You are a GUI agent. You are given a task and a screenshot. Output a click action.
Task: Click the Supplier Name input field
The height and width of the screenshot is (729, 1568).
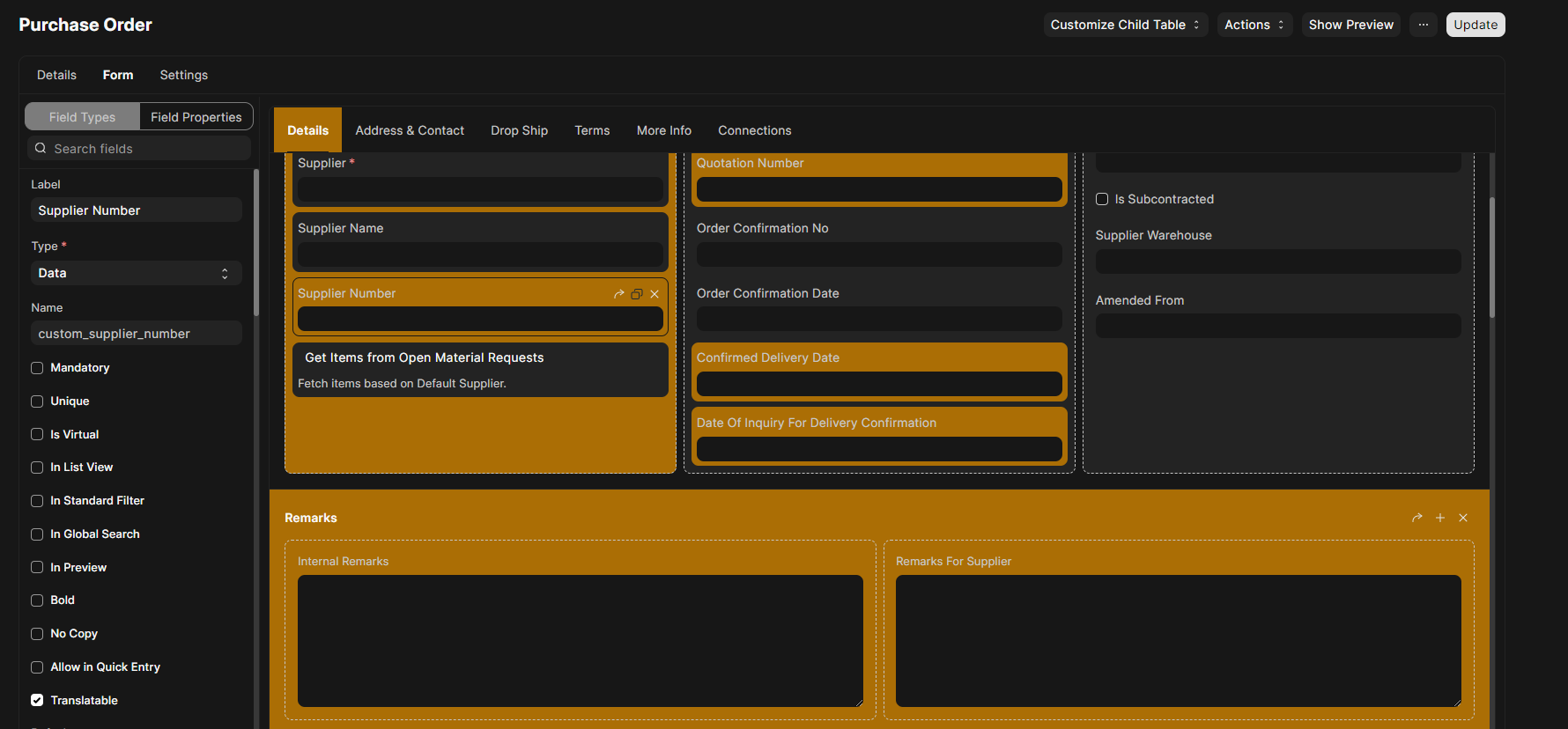point(480,254)
